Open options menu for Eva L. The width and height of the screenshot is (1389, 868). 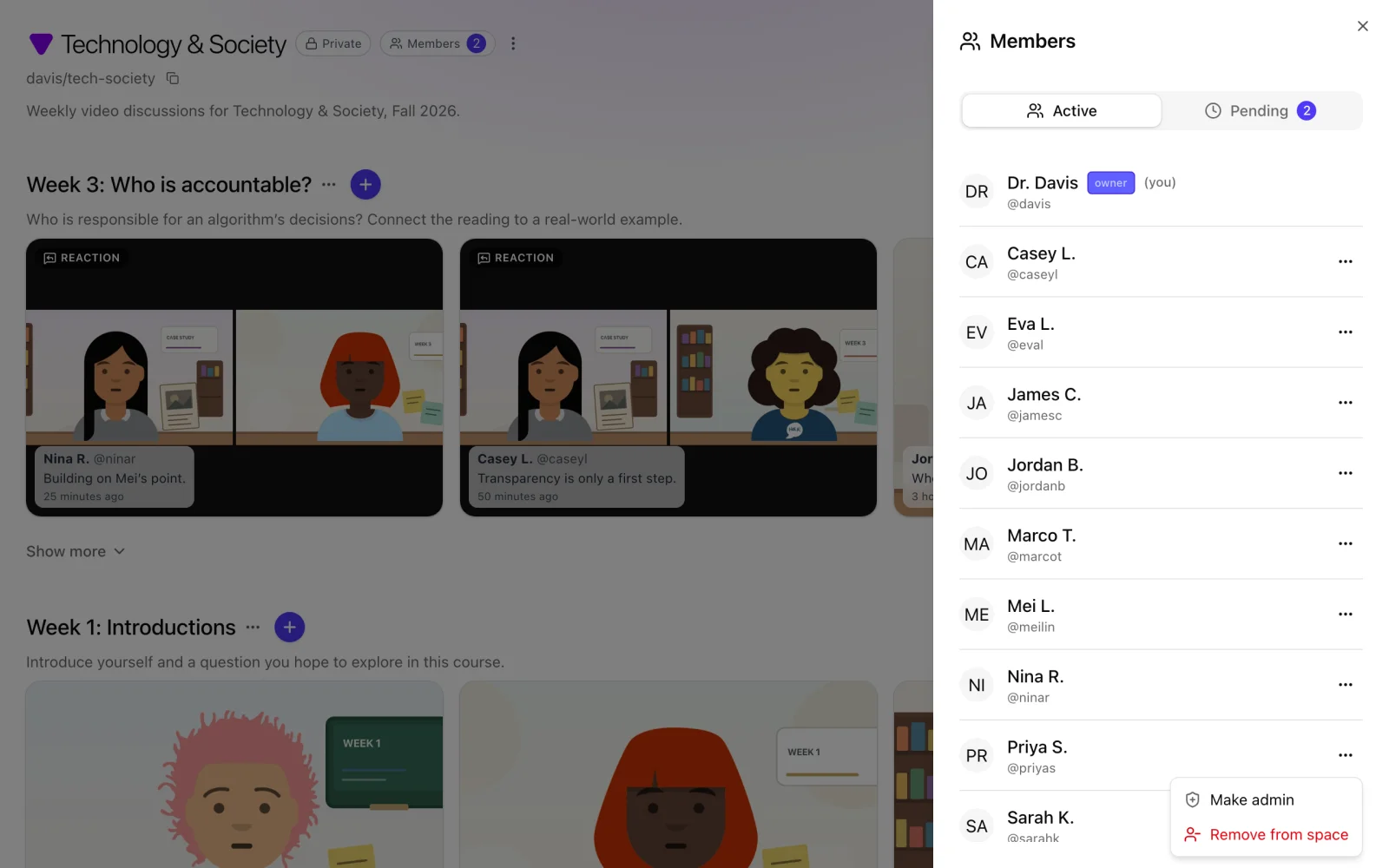point(1345,332)
